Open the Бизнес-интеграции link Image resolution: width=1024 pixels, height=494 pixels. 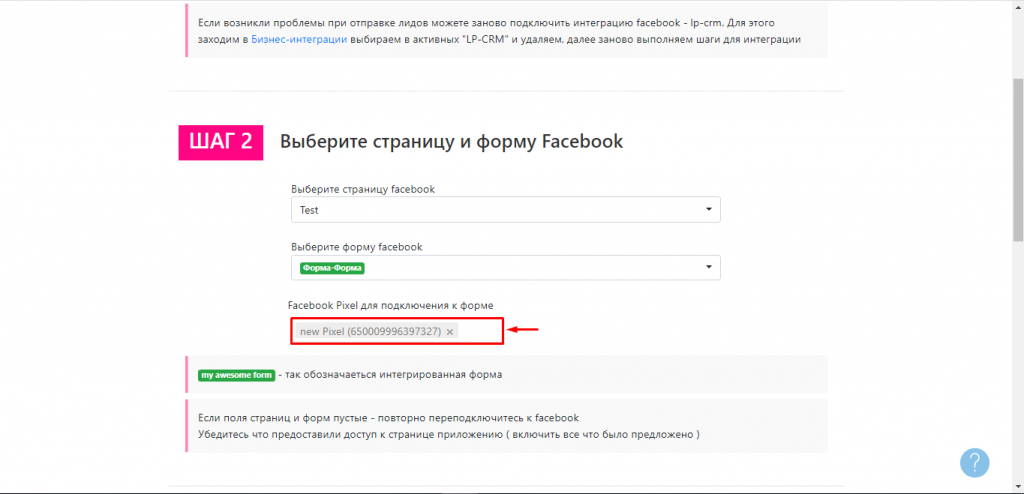[299, 40]
